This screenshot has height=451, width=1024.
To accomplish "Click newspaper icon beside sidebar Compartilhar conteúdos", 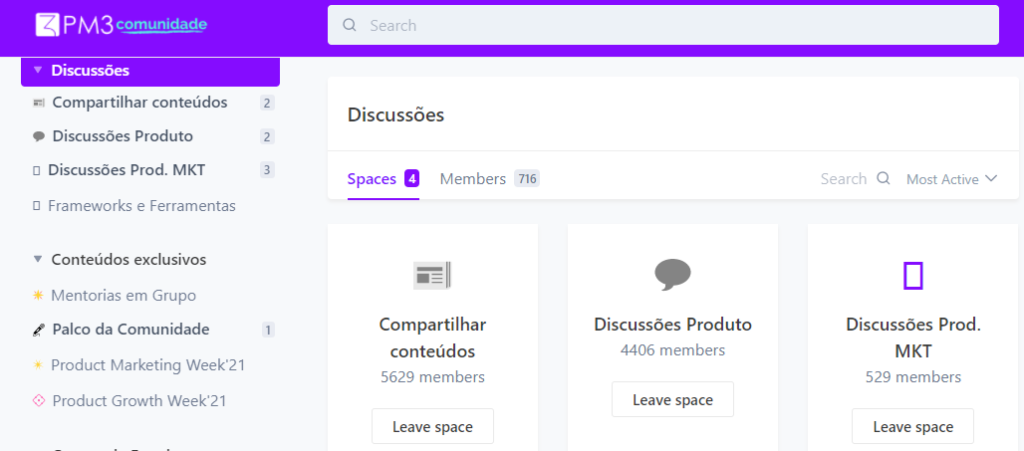I will [39, 103].
